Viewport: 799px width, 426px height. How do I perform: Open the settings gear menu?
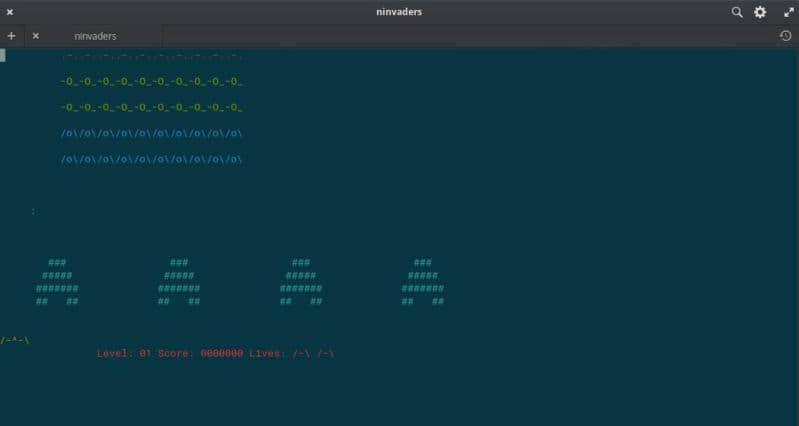point(760,12)
